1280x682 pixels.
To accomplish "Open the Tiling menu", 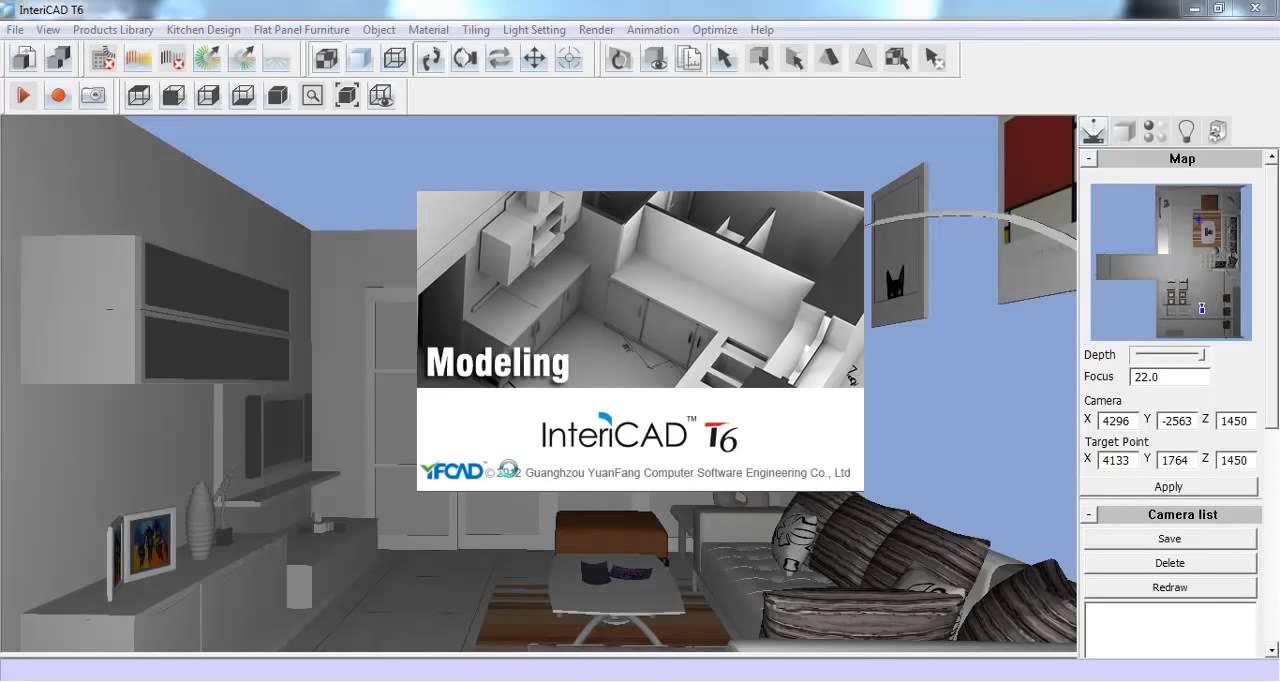I will click(476, 30).
